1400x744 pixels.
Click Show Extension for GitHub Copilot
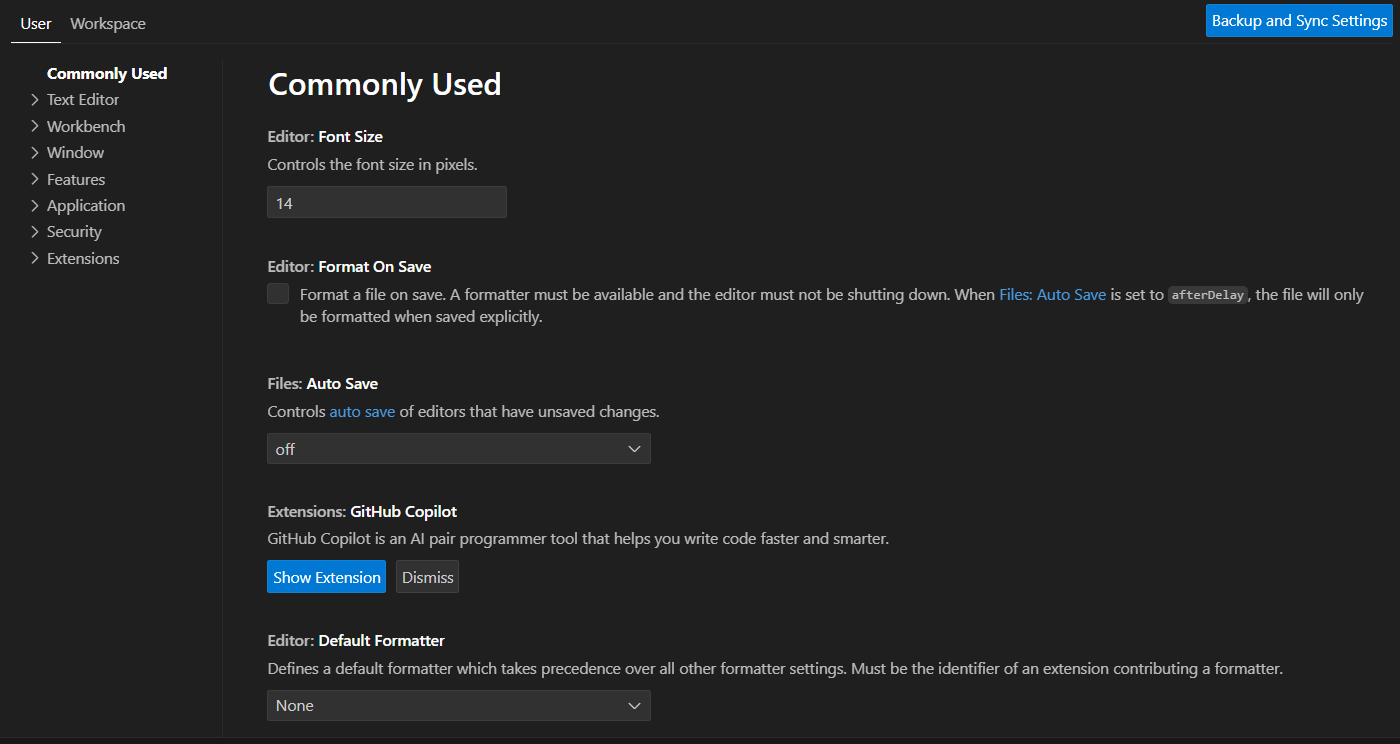[327, 577]
